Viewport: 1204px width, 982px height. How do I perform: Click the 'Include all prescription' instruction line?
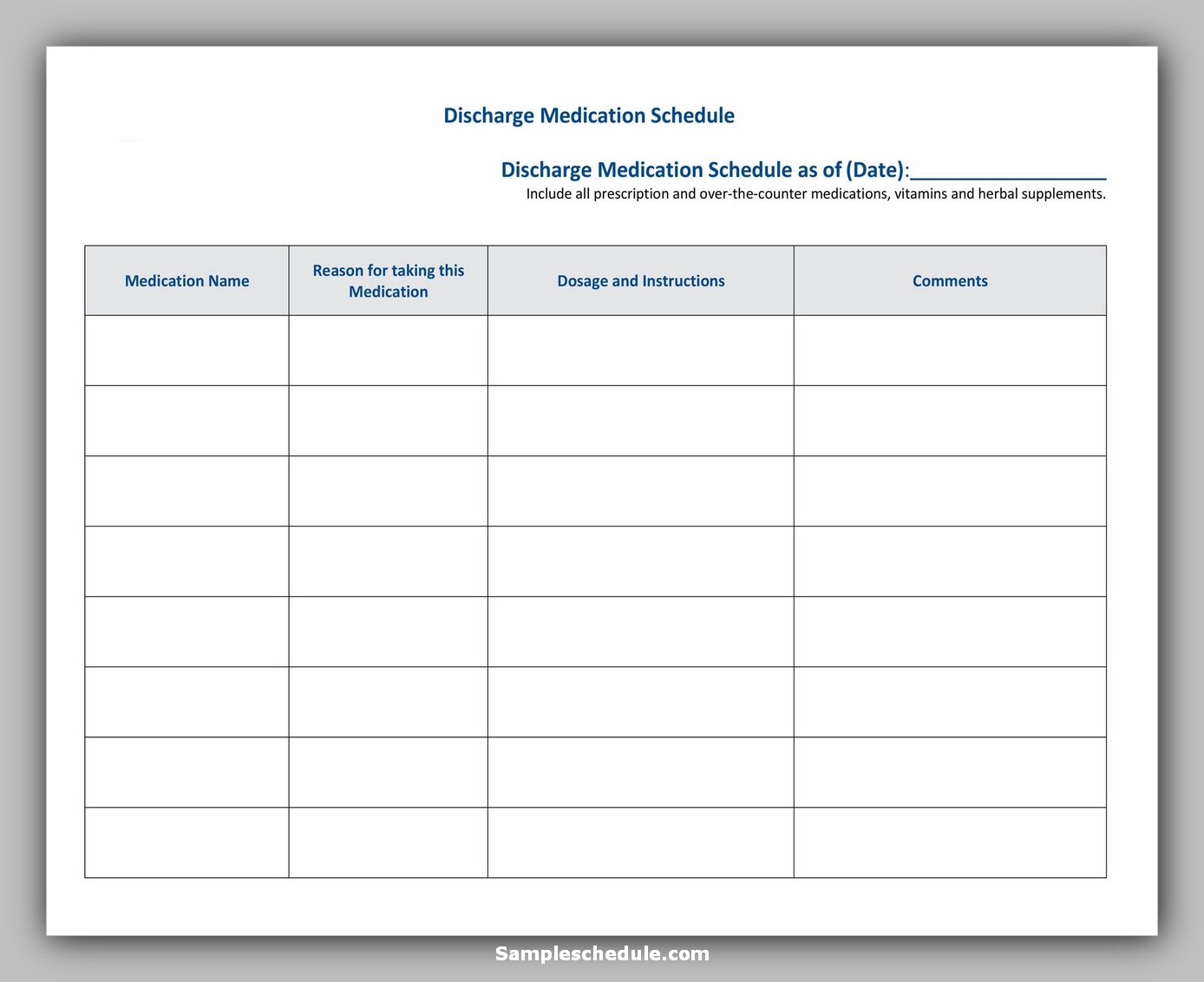[816, 194]
